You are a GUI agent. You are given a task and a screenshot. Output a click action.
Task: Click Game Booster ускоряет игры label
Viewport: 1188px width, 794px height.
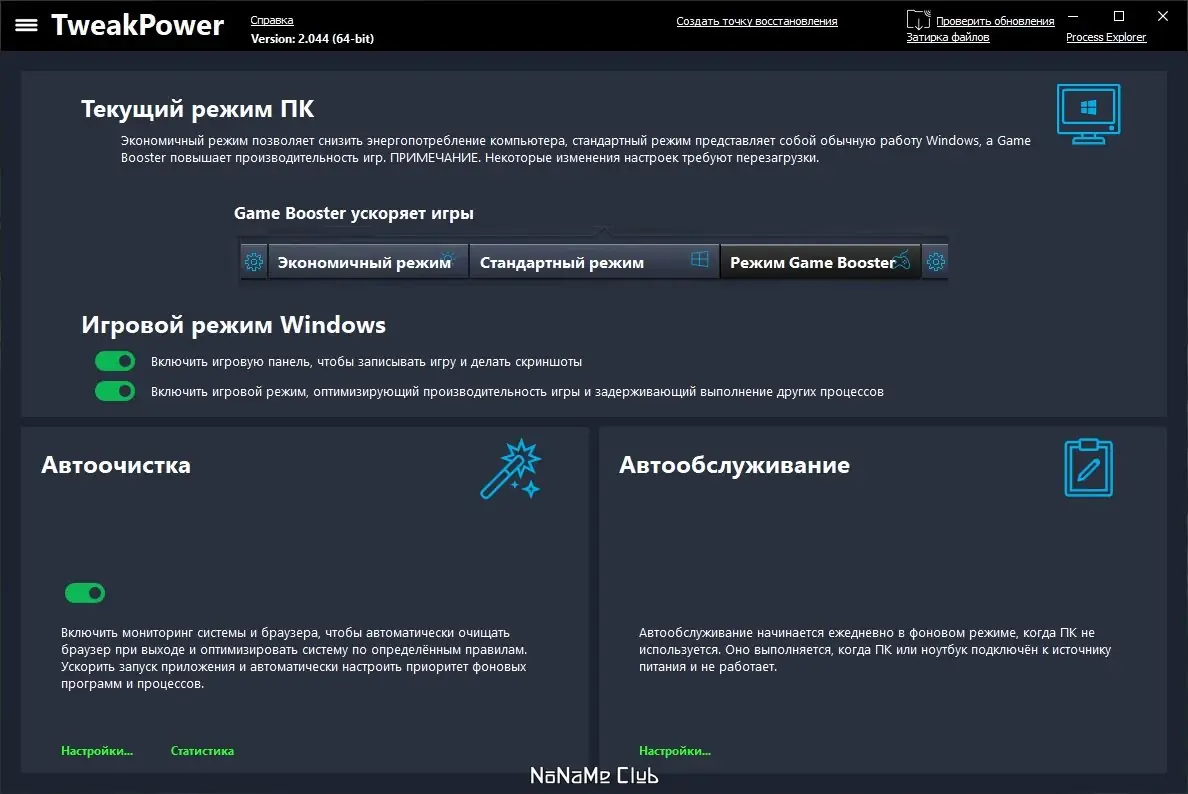click(354, 214)
